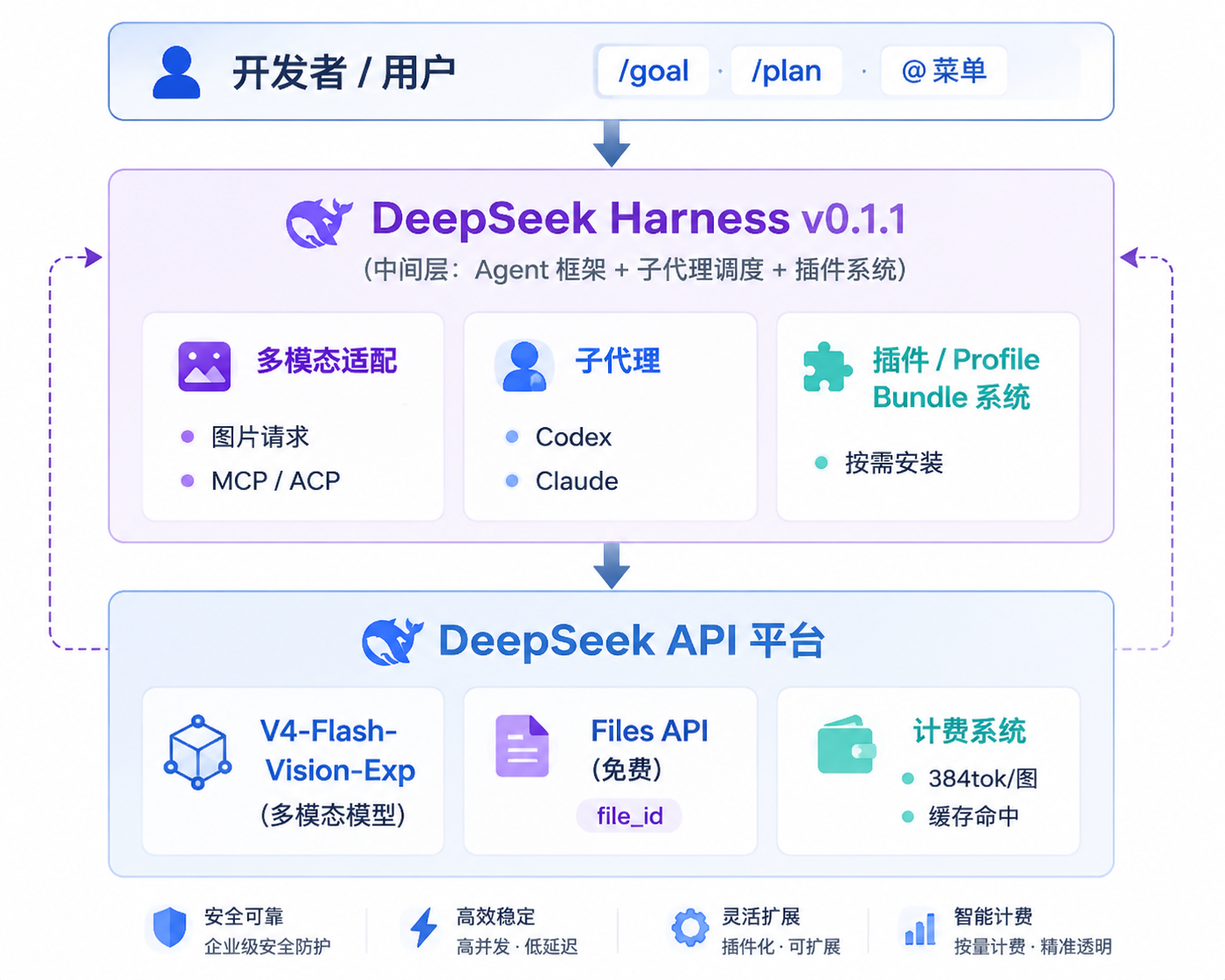Click the 插件化 · 可扩展 description

pos(781,947)
